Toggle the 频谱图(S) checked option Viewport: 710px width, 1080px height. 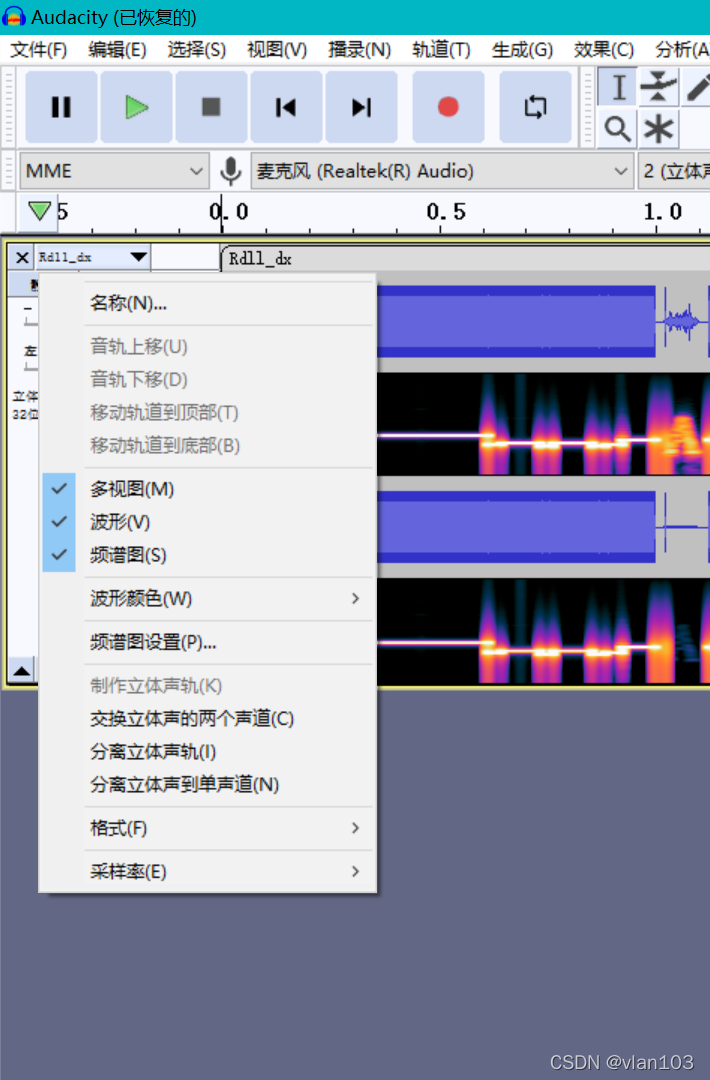207,555
